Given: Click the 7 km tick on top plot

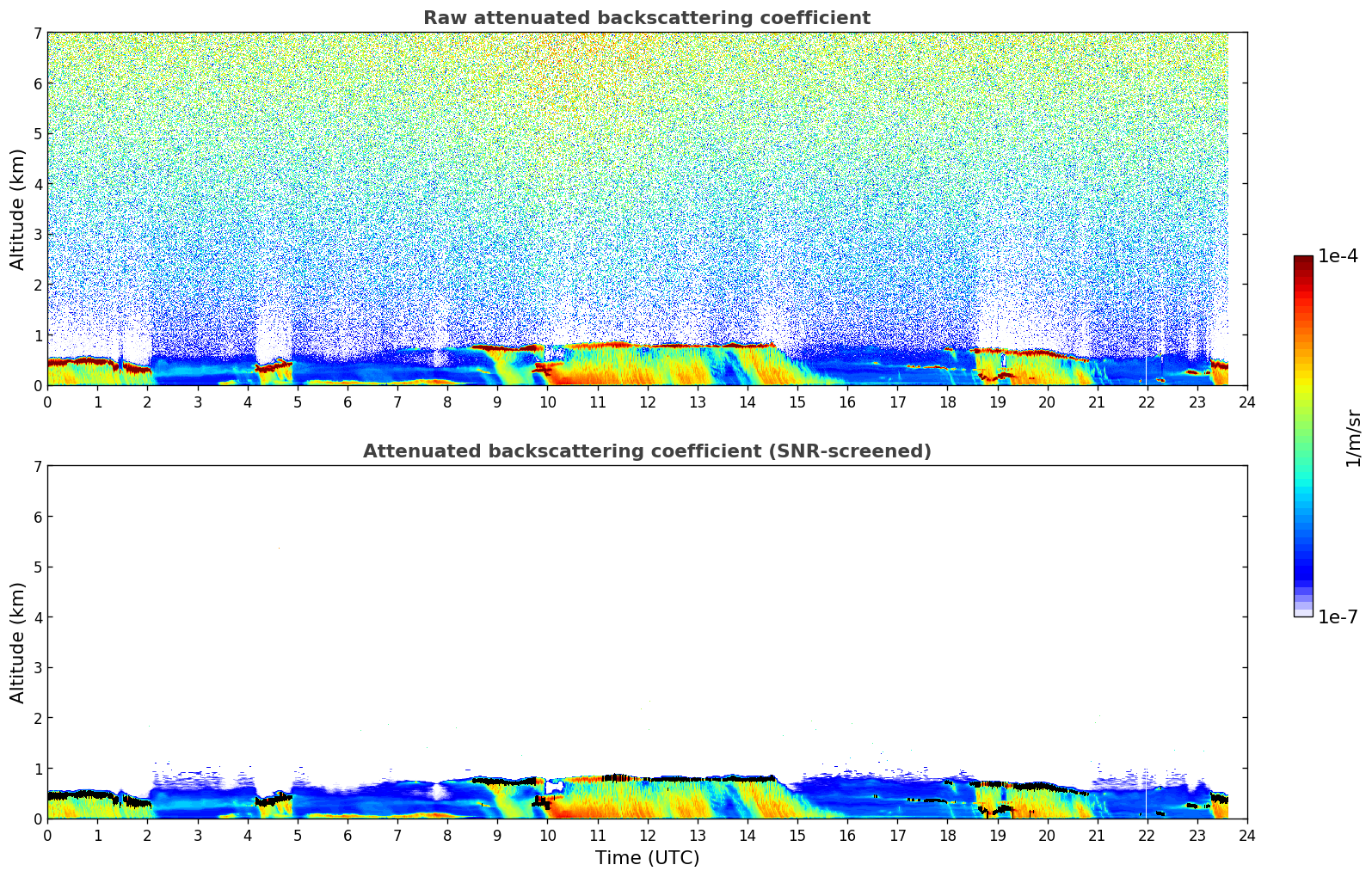Looking at the screenshot, I should coord(37,33).
